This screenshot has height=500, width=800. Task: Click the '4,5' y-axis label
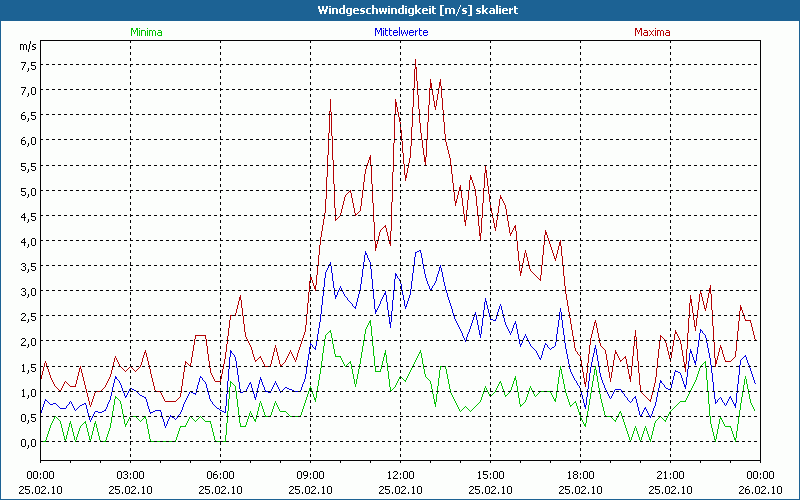pos(28,216)
